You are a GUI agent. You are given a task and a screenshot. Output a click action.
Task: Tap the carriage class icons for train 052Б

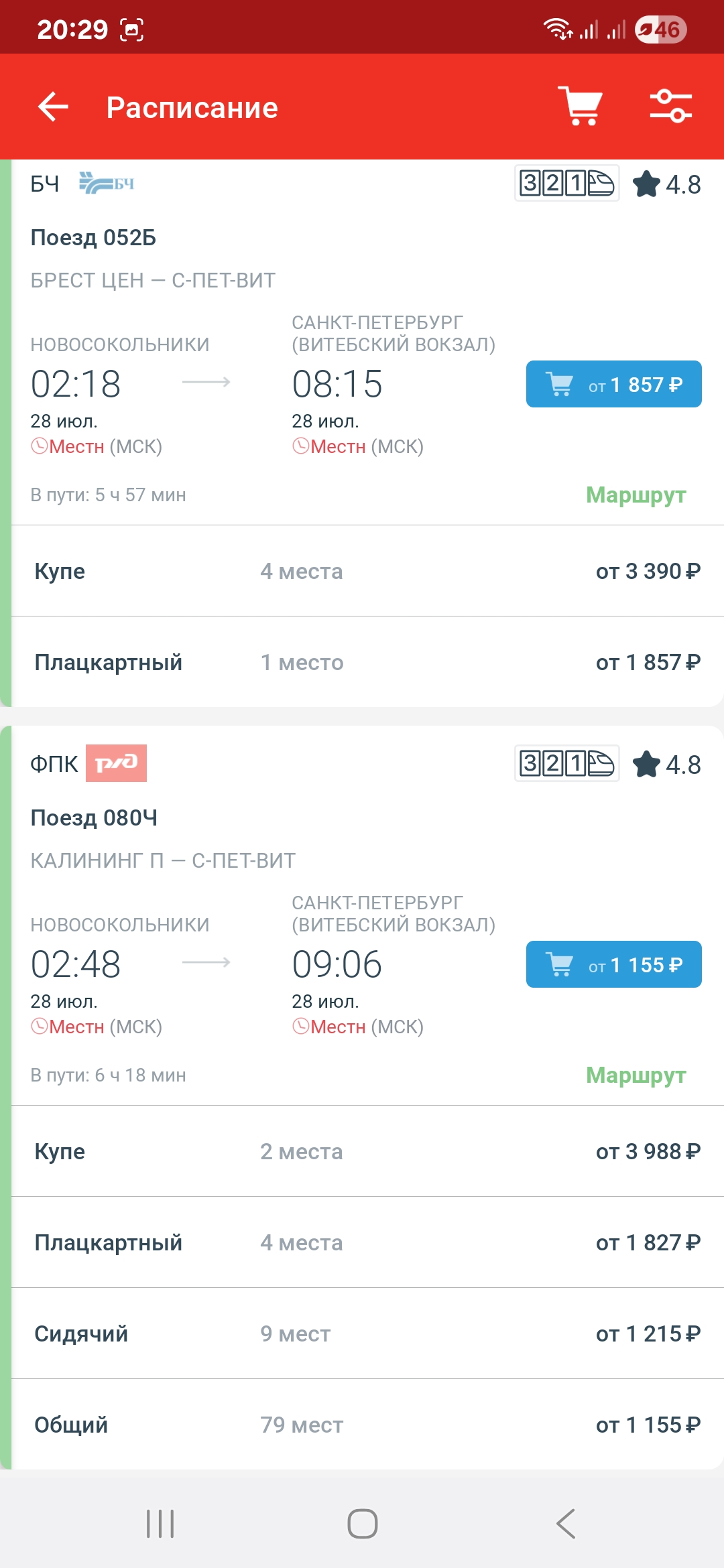[x=566, y=183]
